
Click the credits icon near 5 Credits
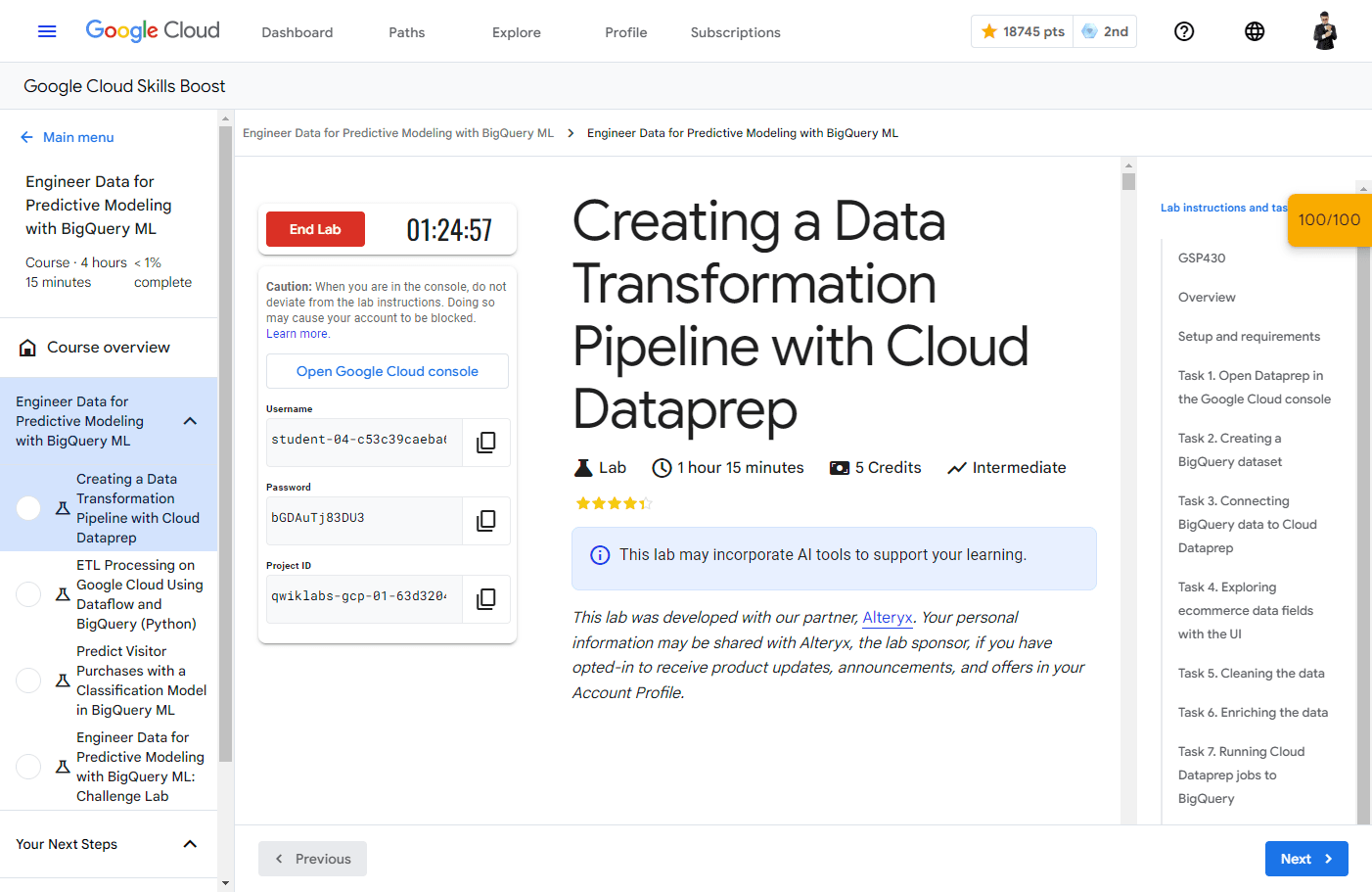(x=840, y=468)
